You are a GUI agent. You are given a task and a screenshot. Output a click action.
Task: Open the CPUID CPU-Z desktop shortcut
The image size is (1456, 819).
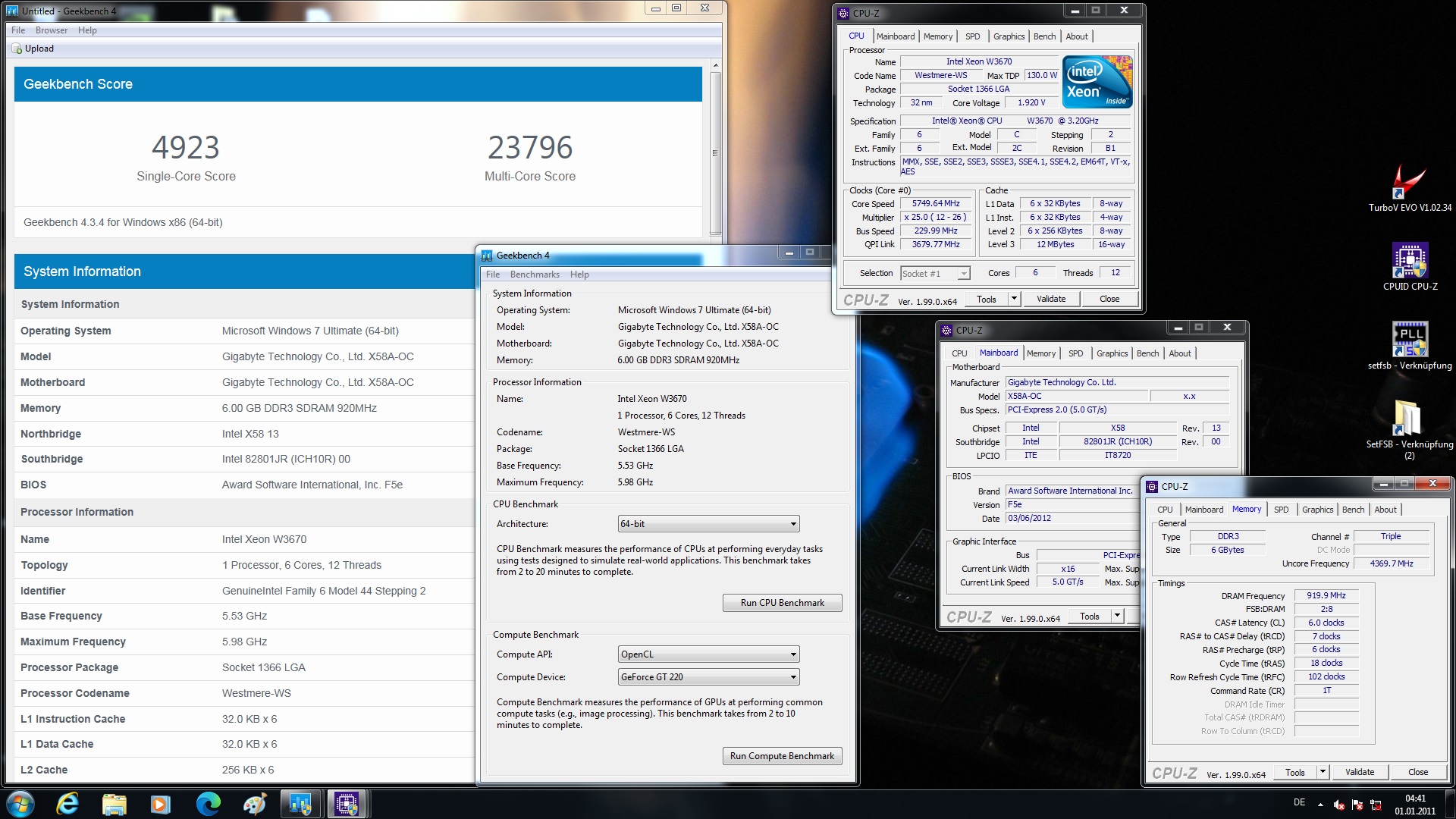1410,266
